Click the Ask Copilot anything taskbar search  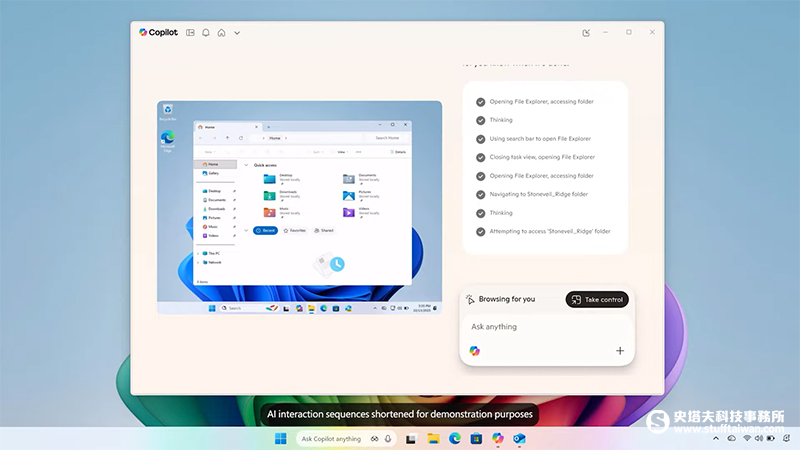click(331, 438)
